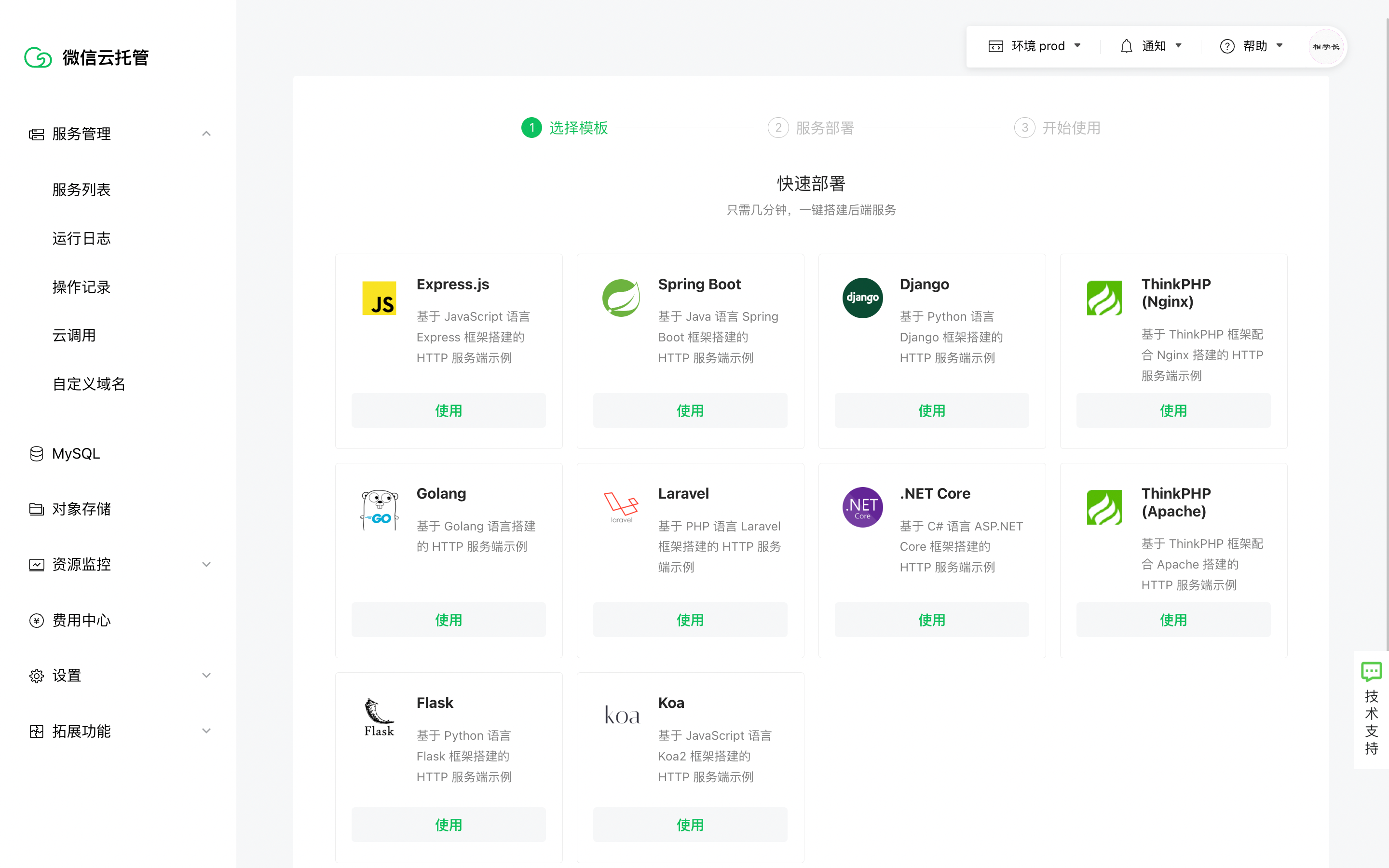Open 自定义域名 in the sidebar

[88, 384]
